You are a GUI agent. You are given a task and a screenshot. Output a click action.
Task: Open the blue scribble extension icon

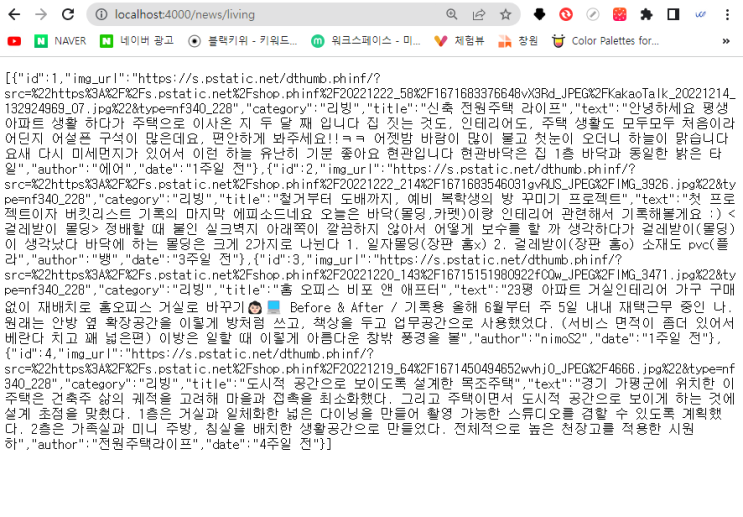click(700, 15)
